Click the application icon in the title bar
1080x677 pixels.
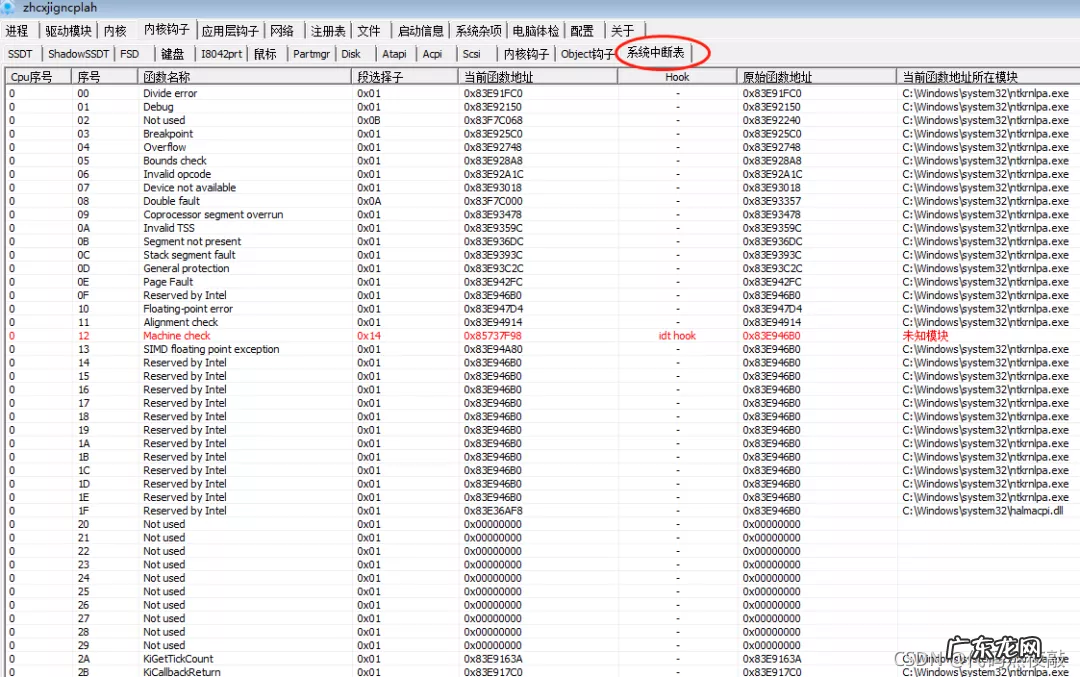pos(9,7)
